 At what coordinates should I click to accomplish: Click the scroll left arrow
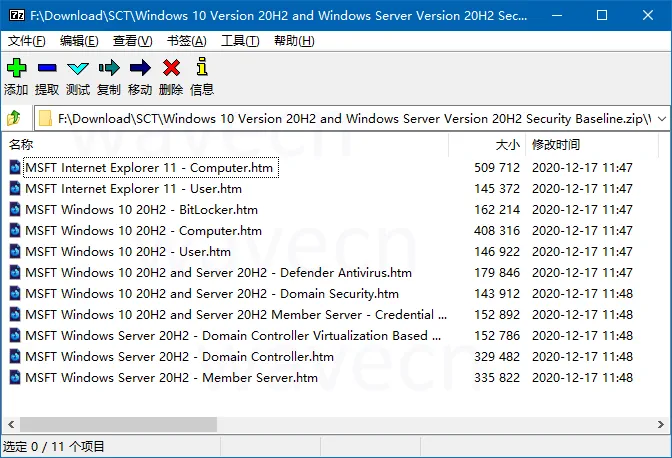point(11,425)
